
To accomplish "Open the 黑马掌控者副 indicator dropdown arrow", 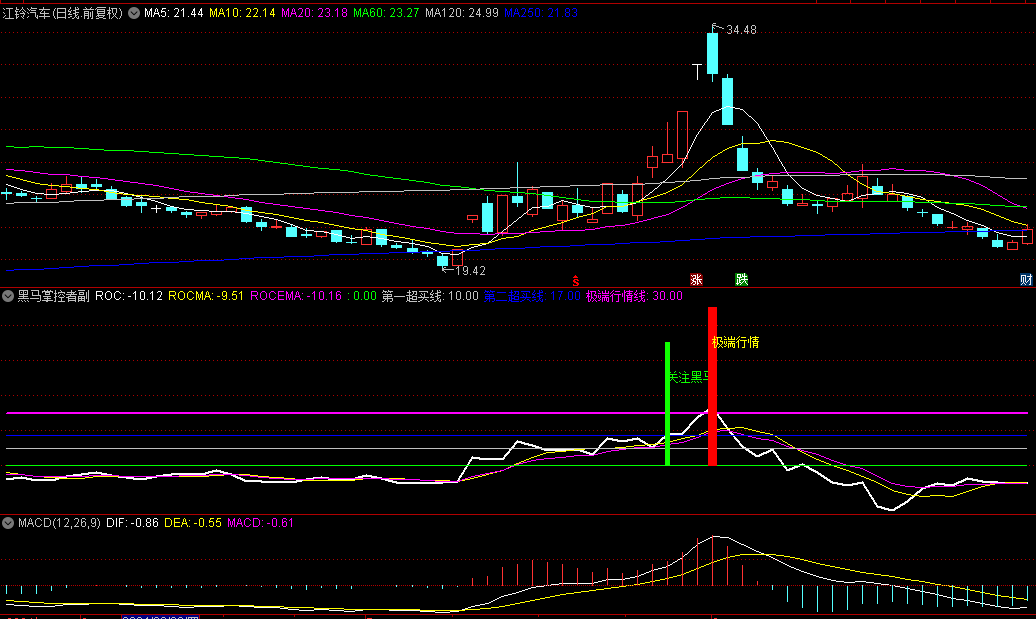I will point(8,296).
